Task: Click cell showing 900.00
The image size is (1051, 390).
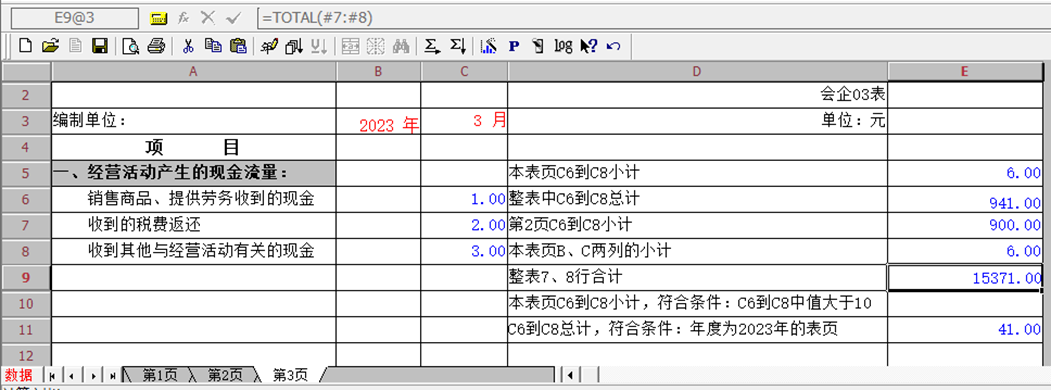Action: pyautogui.click(x=965, y=225)
